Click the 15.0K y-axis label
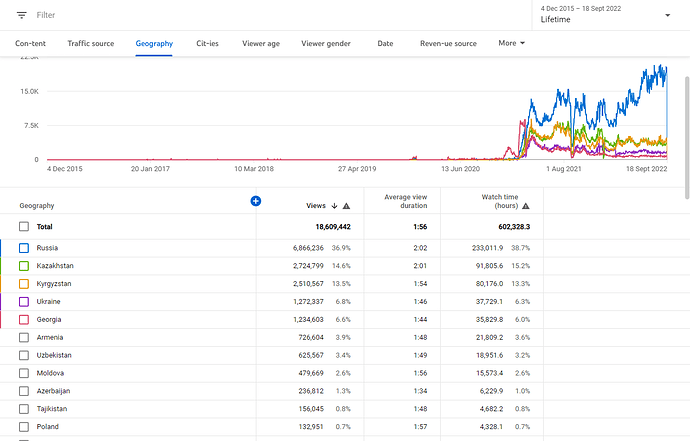The height and width of the screenshot is (441, 690). point(29,92)
